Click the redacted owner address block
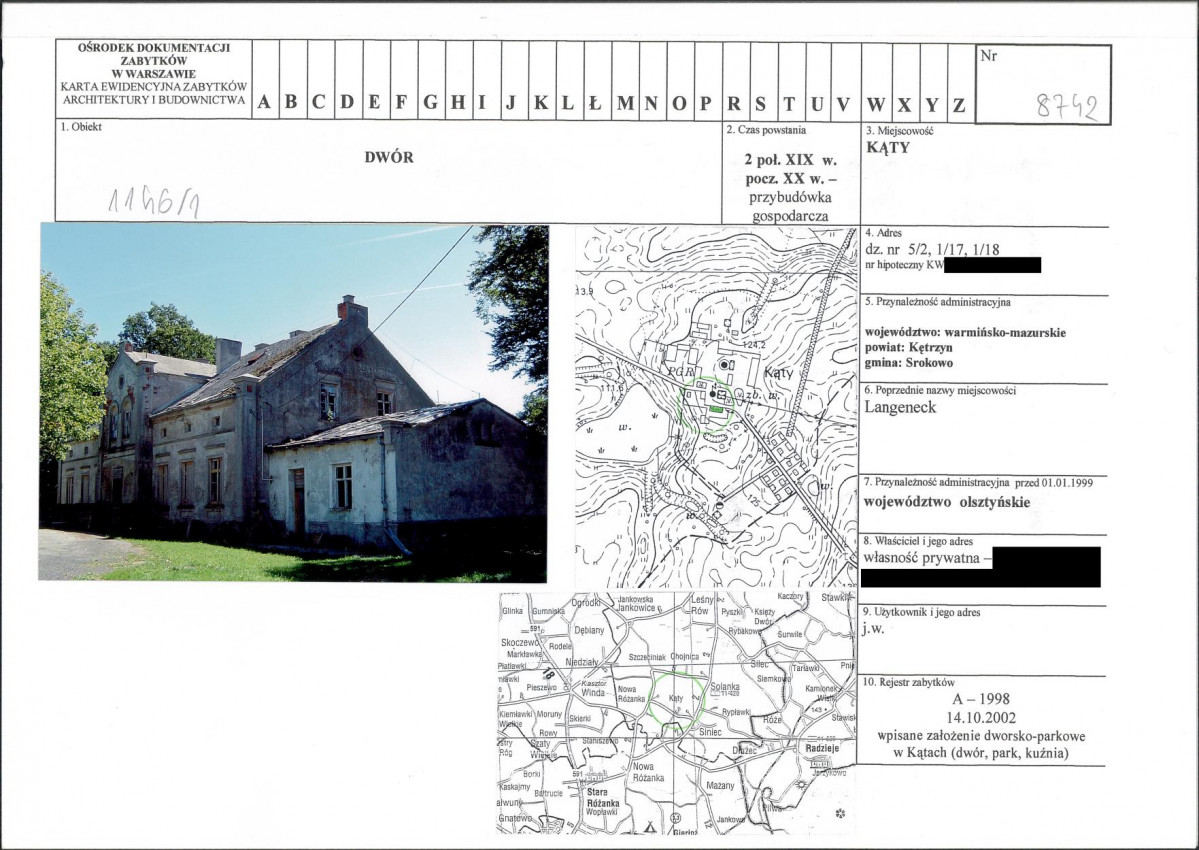 pos(981,567)
